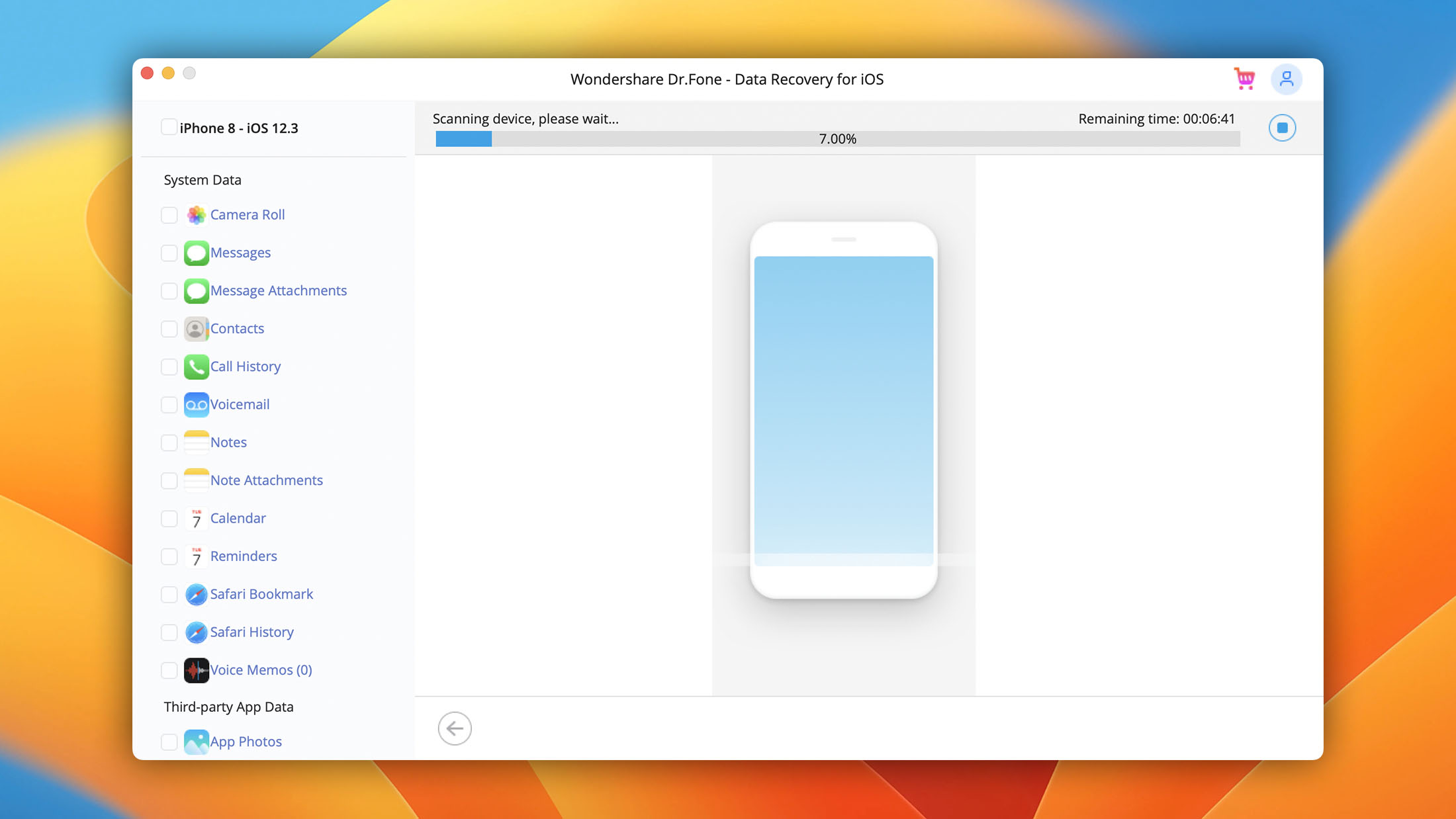The height and width of the screenshot is (819, 1456).
Task: Click the Voicemail icon
Action: pyautogui.click(x=196, y=405)
